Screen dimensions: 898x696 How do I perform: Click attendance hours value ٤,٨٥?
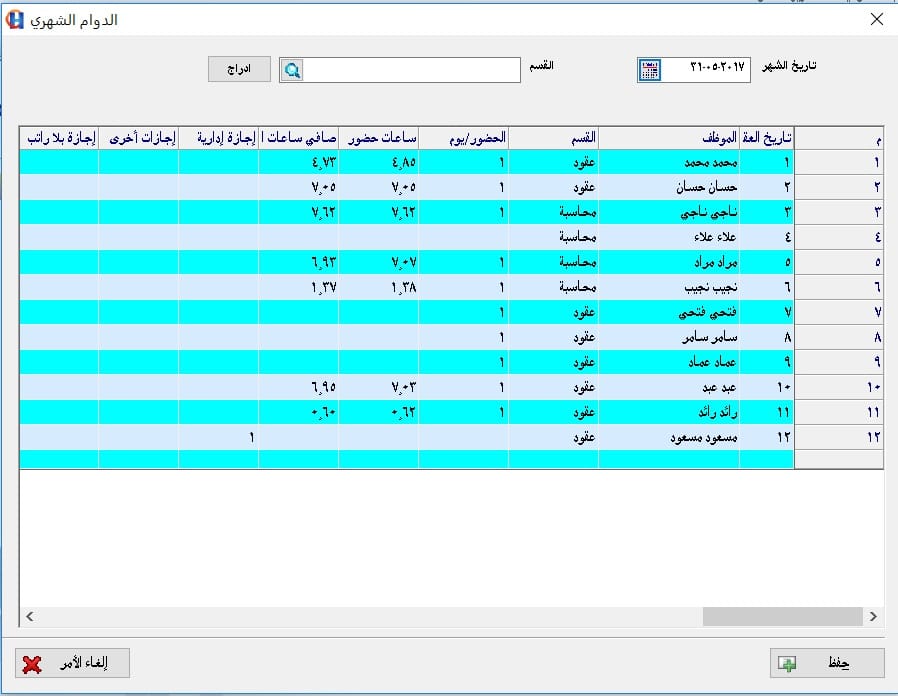click(379, 162)
